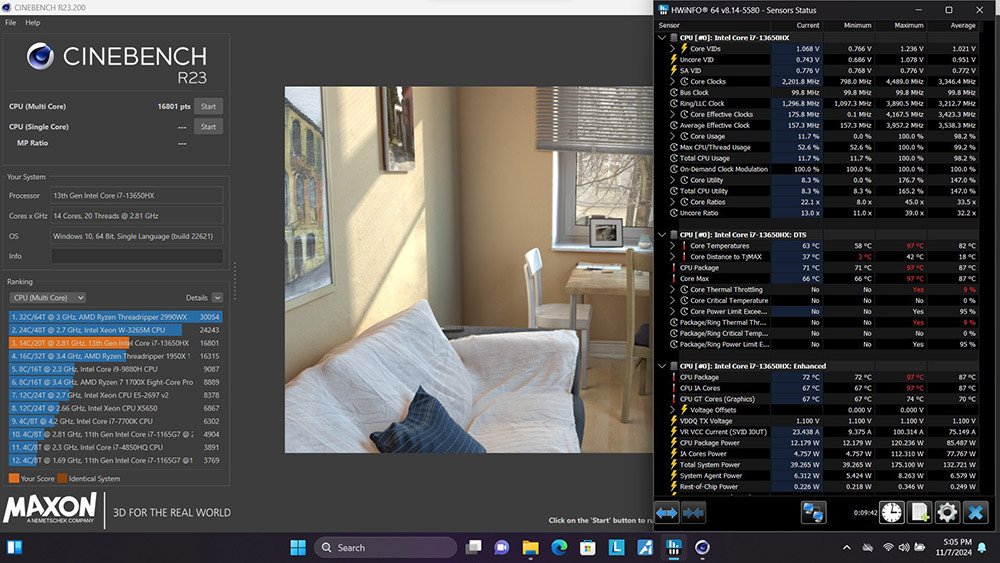The height and width of the screenshot is (563, 1000).
Task: Switch to Cinebench via its taskbar icon
Action: [x=702, y=547]
